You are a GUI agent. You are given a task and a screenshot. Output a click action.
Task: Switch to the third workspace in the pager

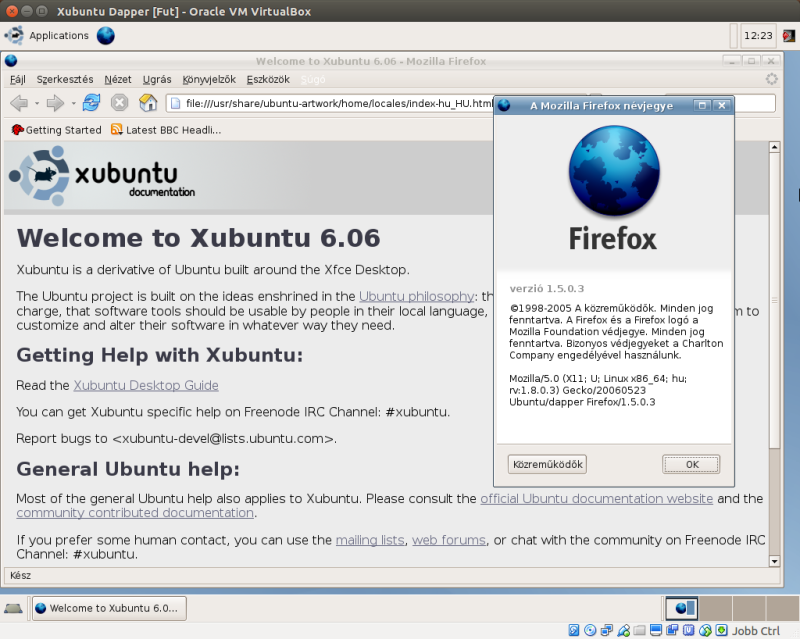pos(749,608)
